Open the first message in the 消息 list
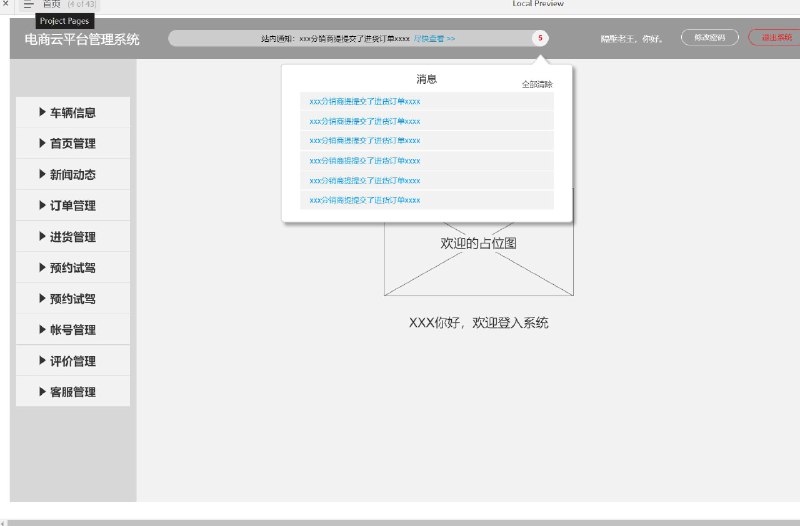Screen dimensions: 800x526 pyautogui.click(x=427, y=102)
